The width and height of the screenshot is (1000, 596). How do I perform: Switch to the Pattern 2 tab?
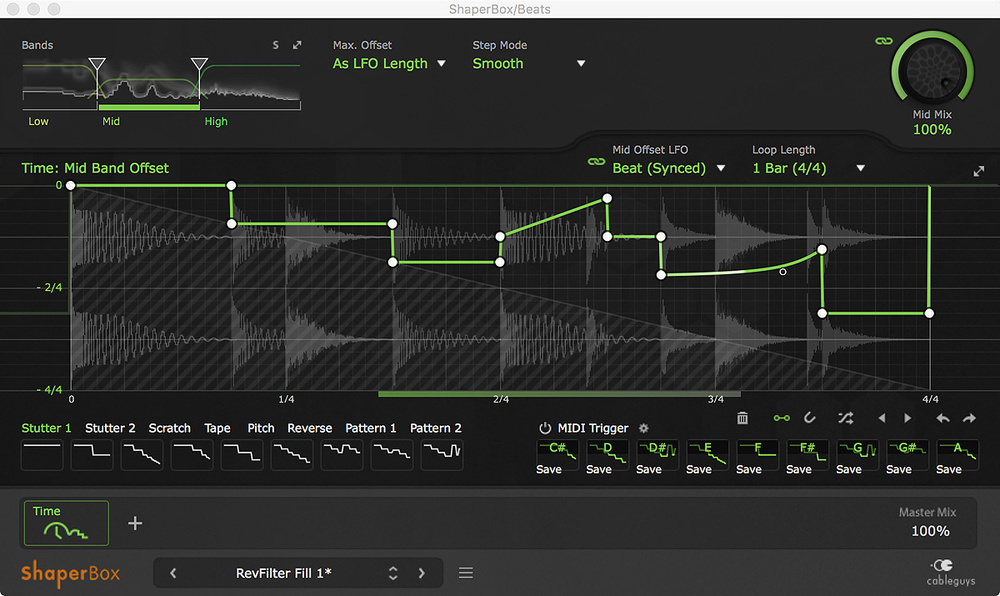click(436, 428)
